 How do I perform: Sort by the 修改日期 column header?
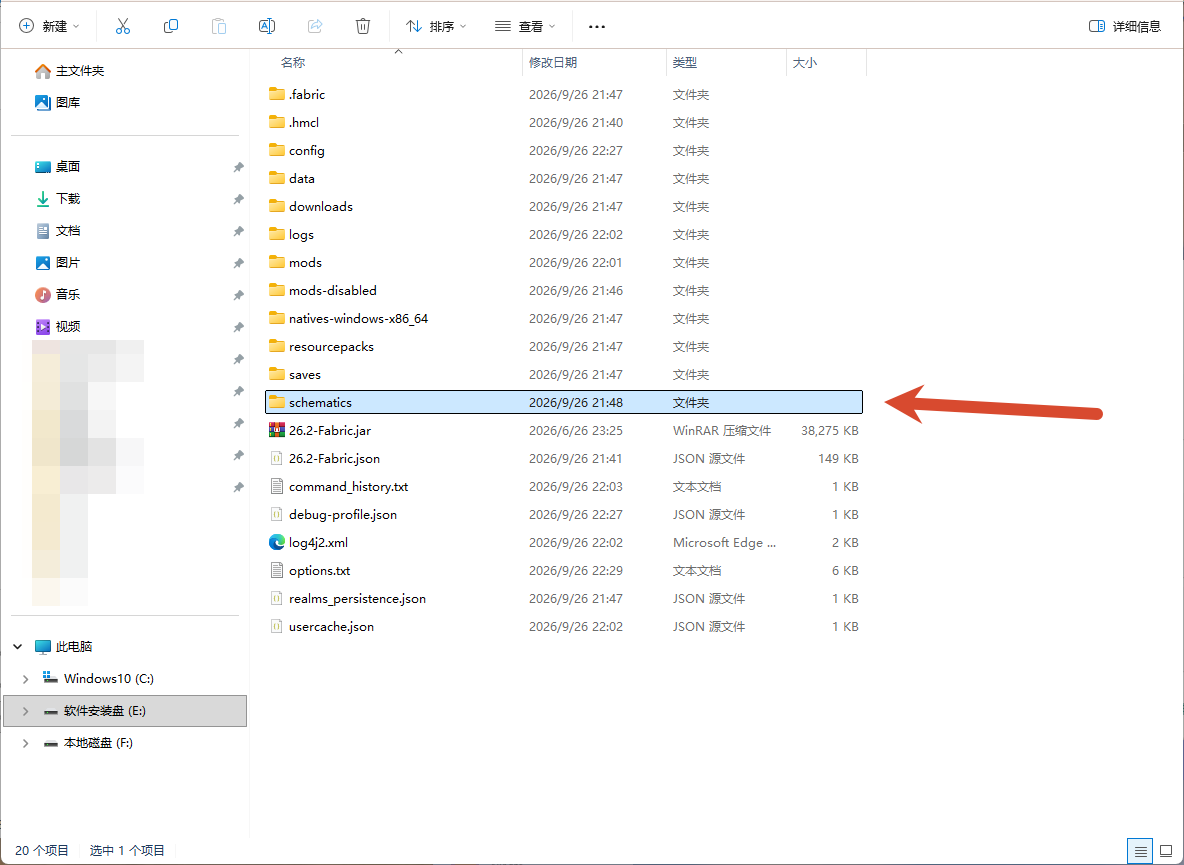coord(553,63)
